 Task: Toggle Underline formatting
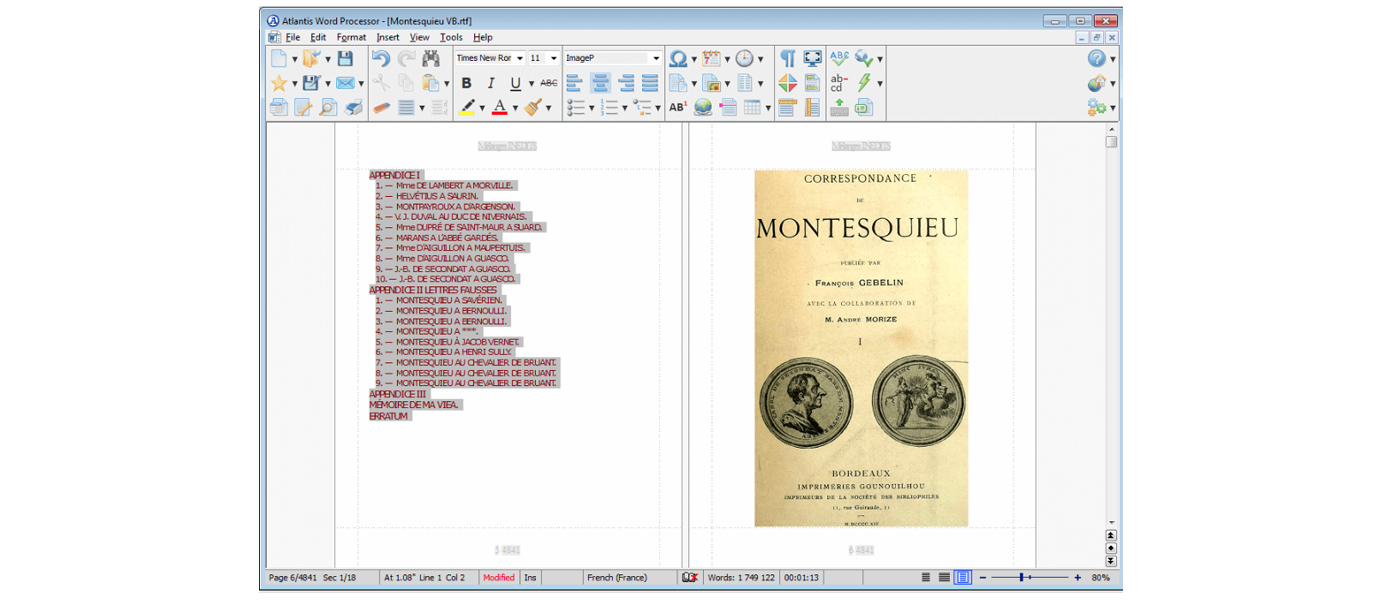coord(516,83)
